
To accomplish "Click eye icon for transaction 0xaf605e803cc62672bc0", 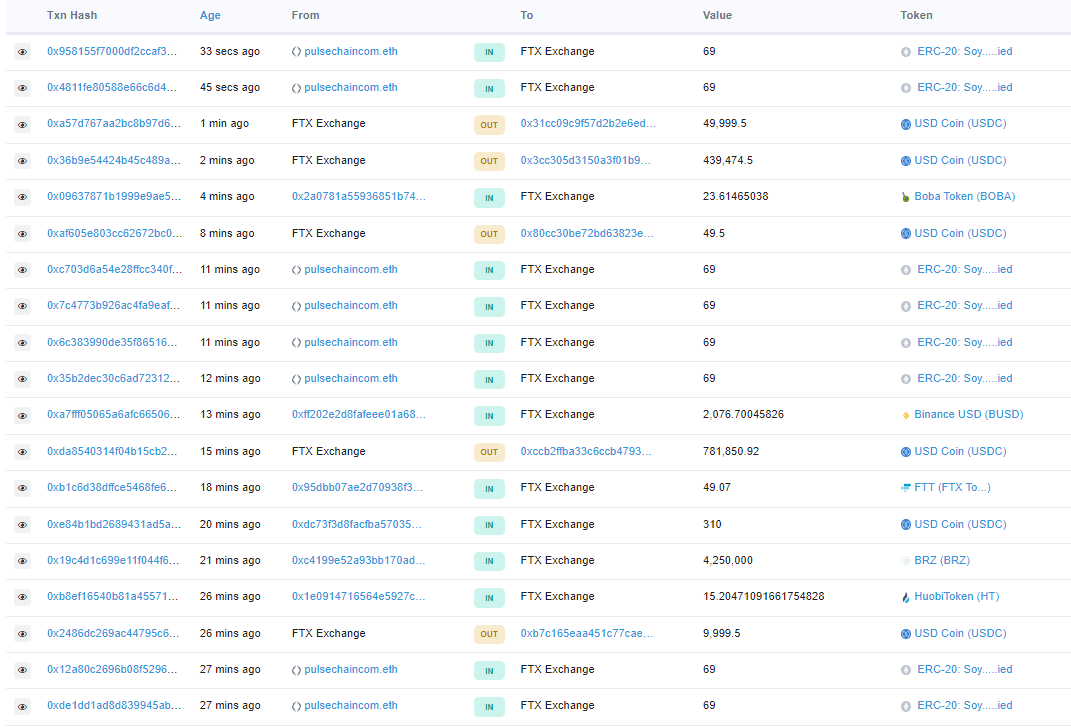I will pyautogui.click(x=23, y=234).
